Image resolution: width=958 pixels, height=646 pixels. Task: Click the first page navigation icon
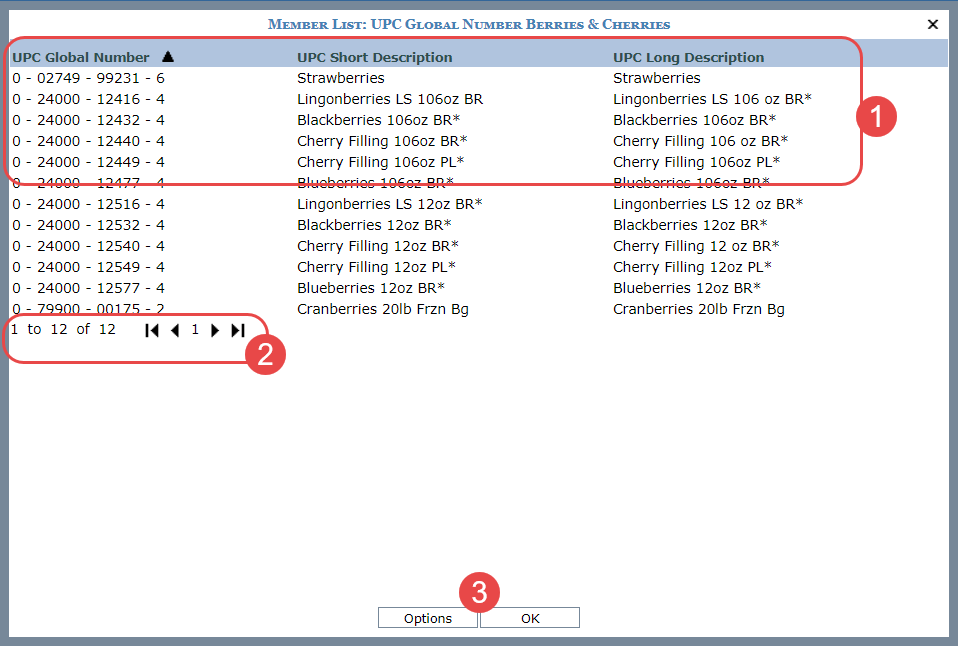152,330
